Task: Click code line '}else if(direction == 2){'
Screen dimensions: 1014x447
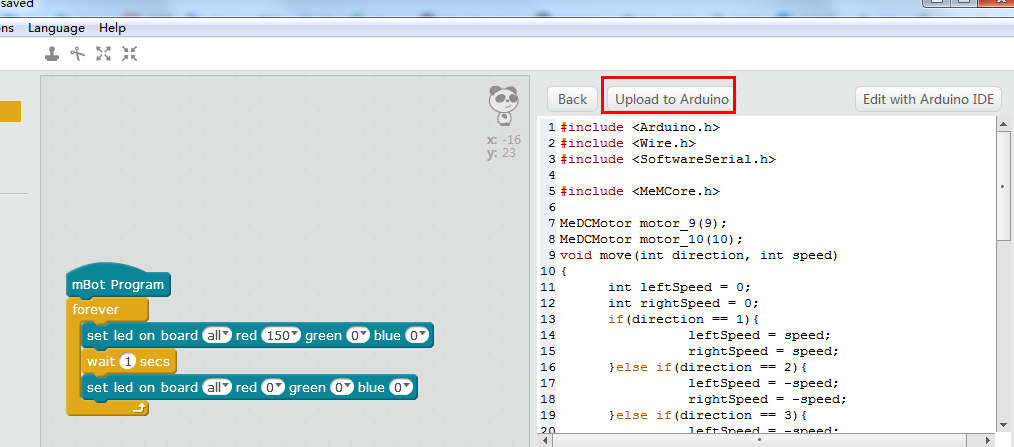Action: click(707, 367)
